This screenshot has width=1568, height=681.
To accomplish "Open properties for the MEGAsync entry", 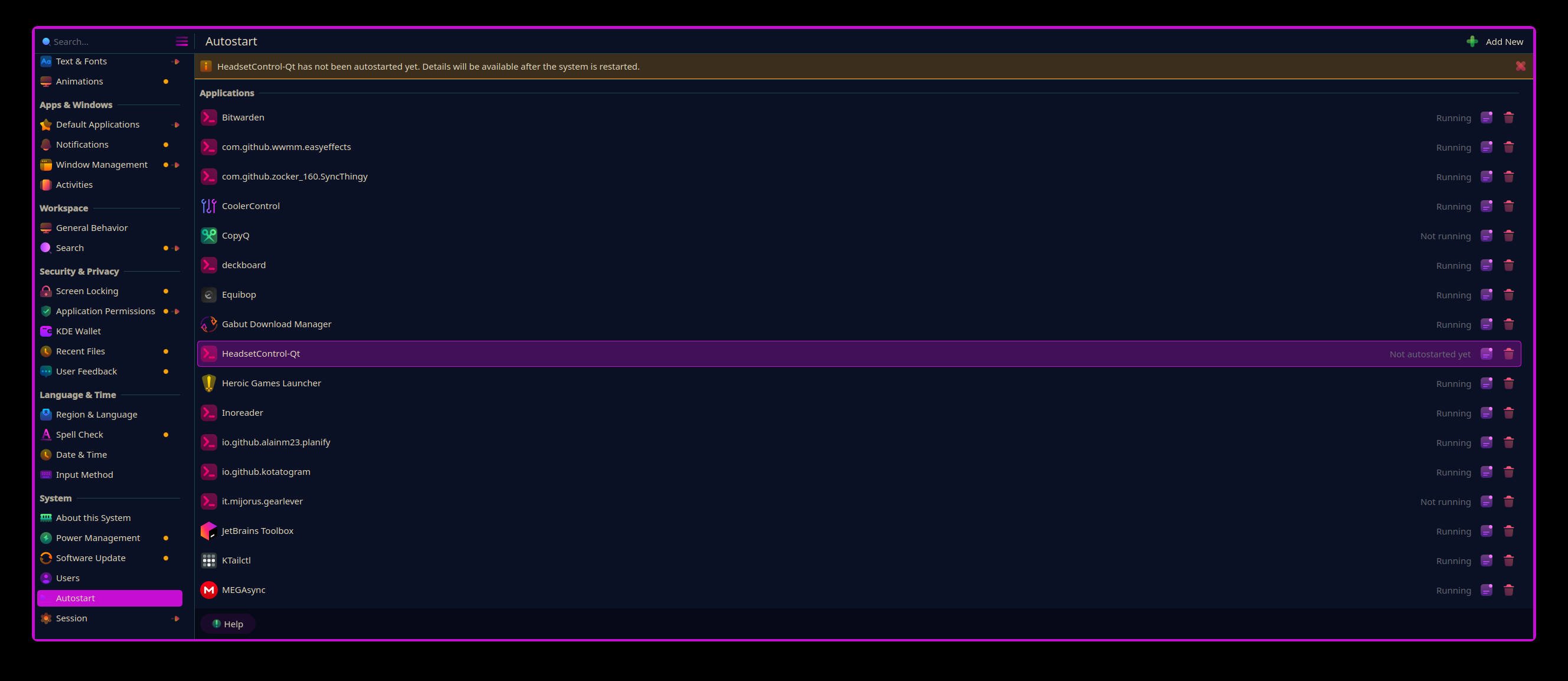I will coord(1487,590).
